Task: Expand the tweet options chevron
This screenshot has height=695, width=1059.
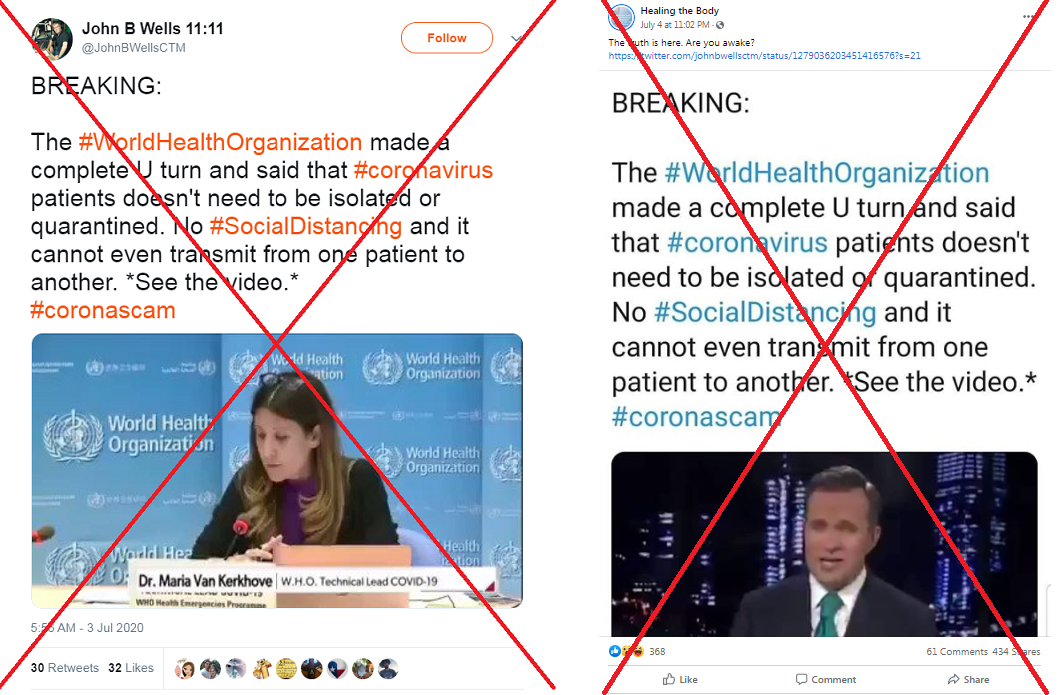Action: (x=516, y=39)
